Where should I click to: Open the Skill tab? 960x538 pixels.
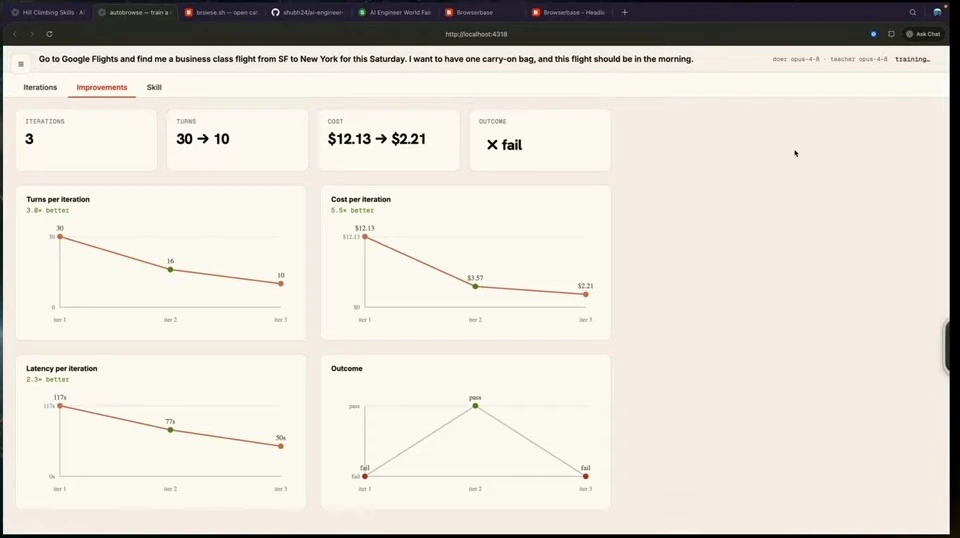(x=154, y=88)
